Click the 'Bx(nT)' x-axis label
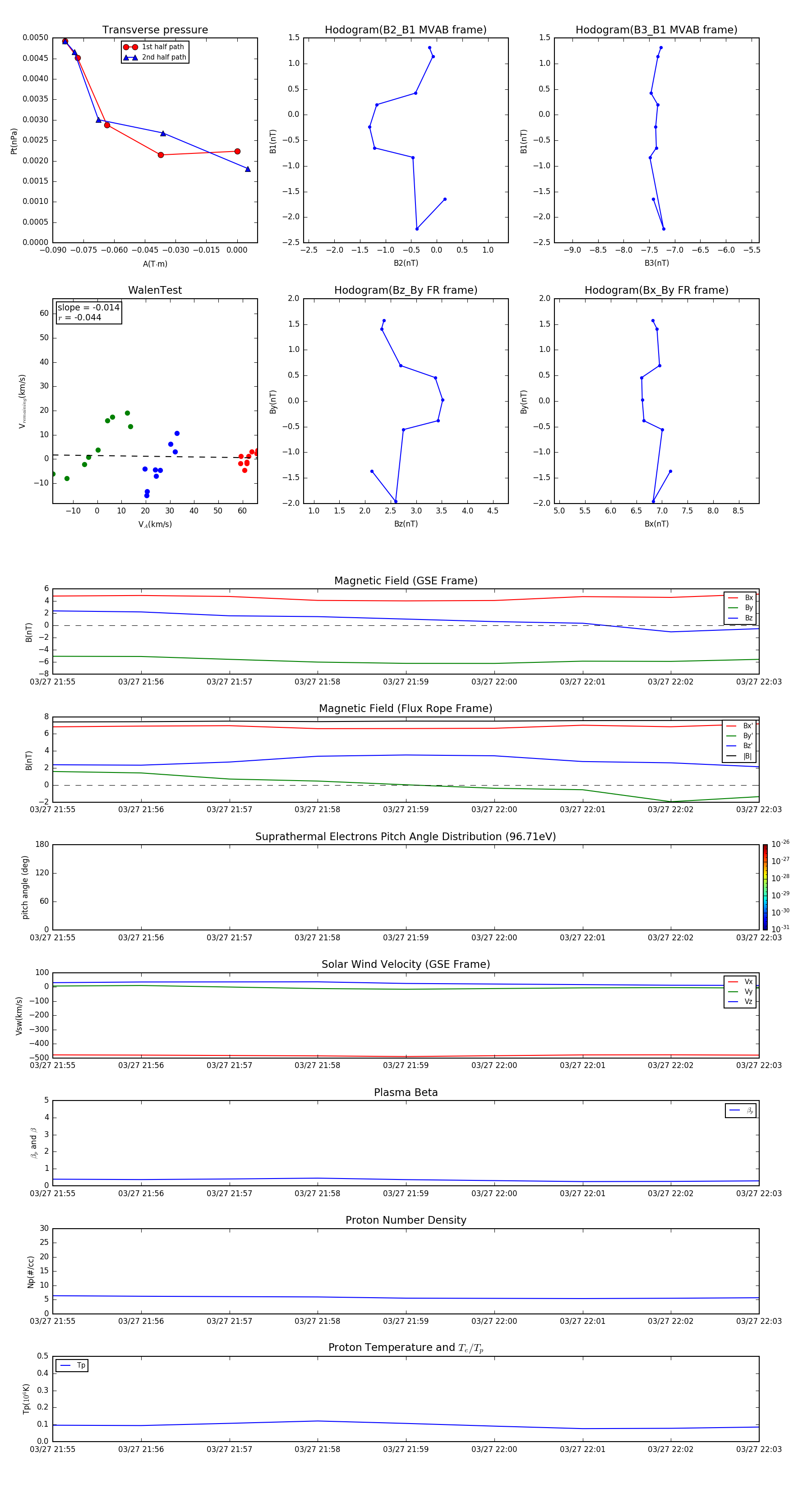Screen dimensions: 812x1489 click(x=656, y=524)
